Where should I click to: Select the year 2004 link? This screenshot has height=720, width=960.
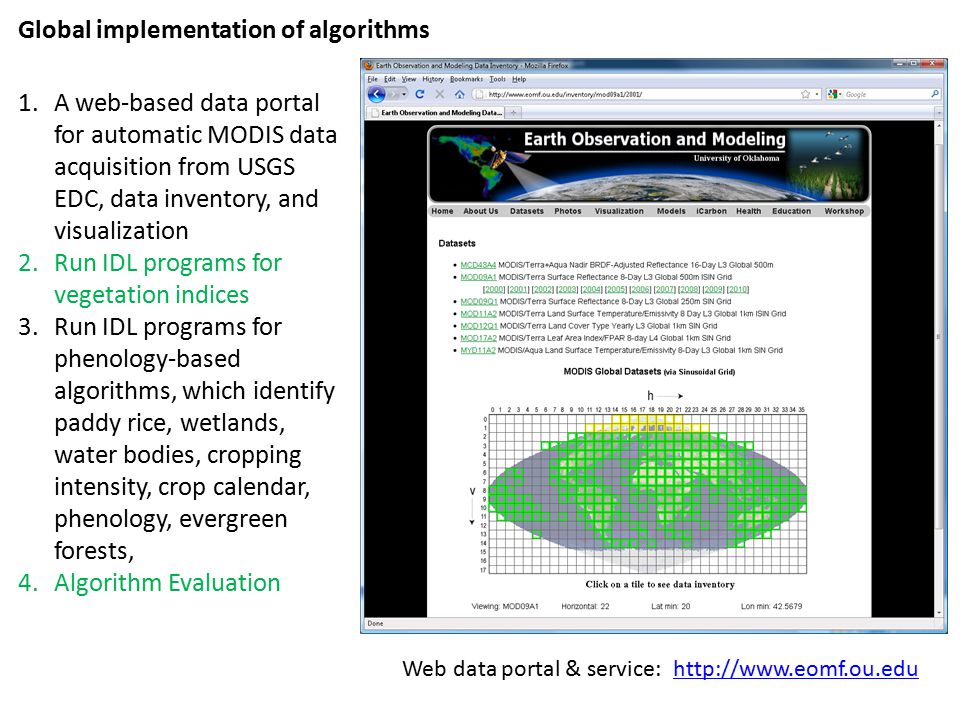tap(591, 290)
